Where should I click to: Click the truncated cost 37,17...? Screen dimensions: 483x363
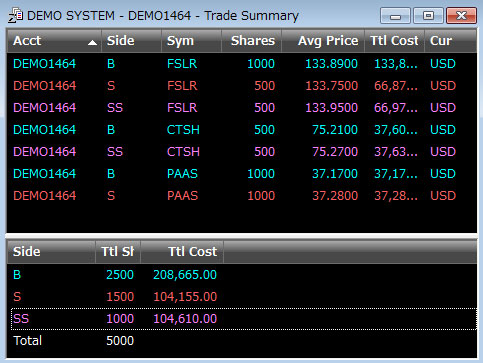point(396,174)
